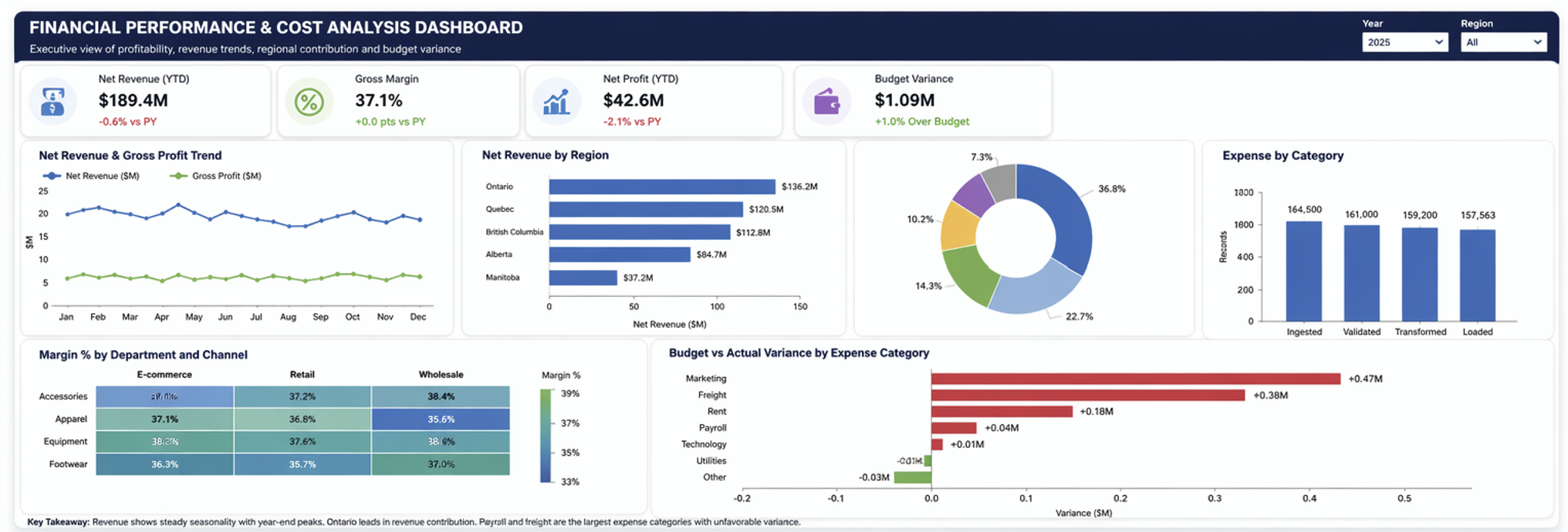
Task: Click the Margin % color scale bar
Action: coord(546,436)
